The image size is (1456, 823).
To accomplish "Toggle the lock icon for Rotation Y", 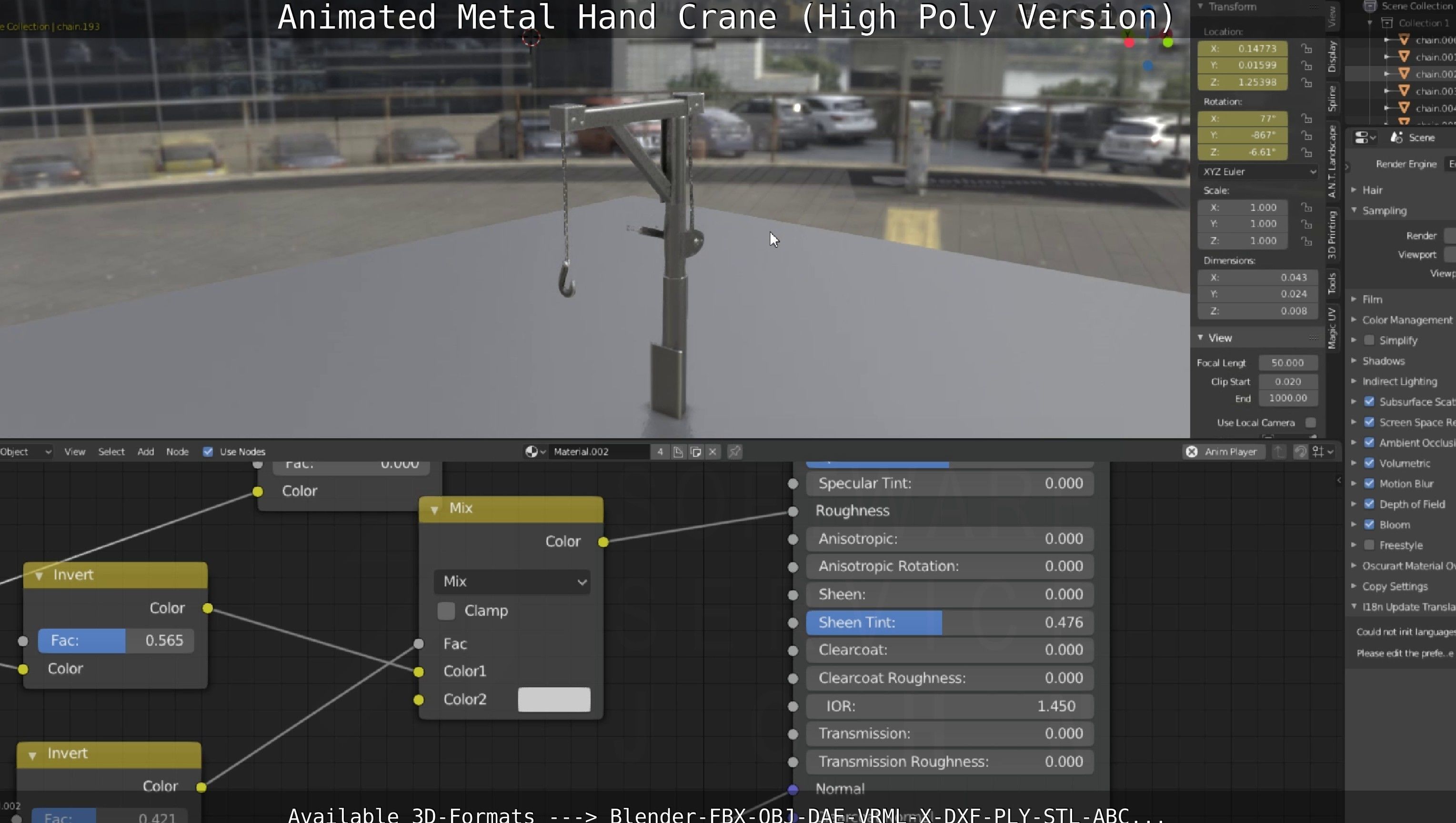I will [x=1306, y=136].
